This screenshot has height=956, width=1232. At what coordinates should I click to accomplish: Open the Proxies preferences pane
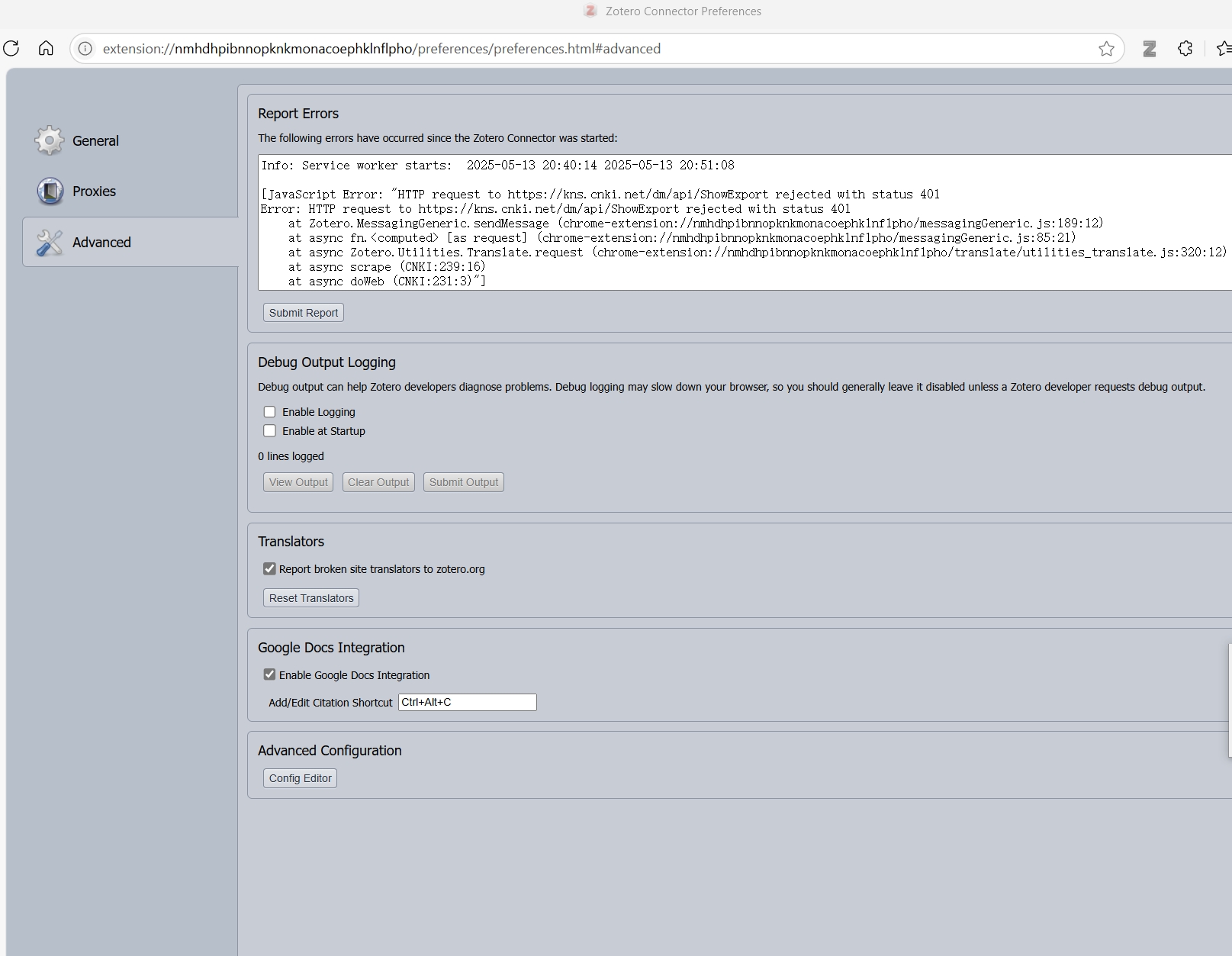click(94, 192)
